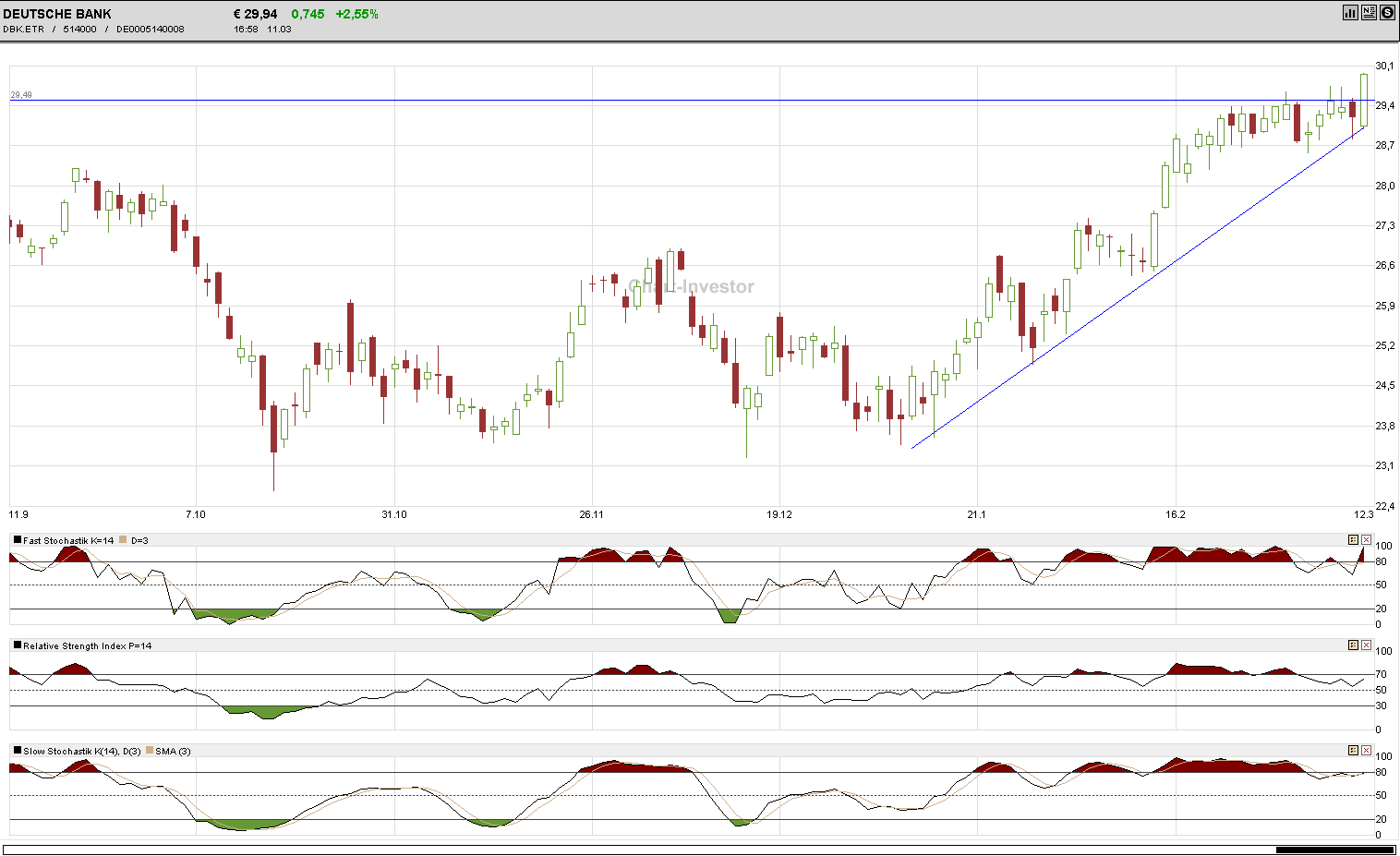The image size is (1400, 856).
Task: Open the Fast Stochastik settings icon
Action: (x=1353, y=539)
